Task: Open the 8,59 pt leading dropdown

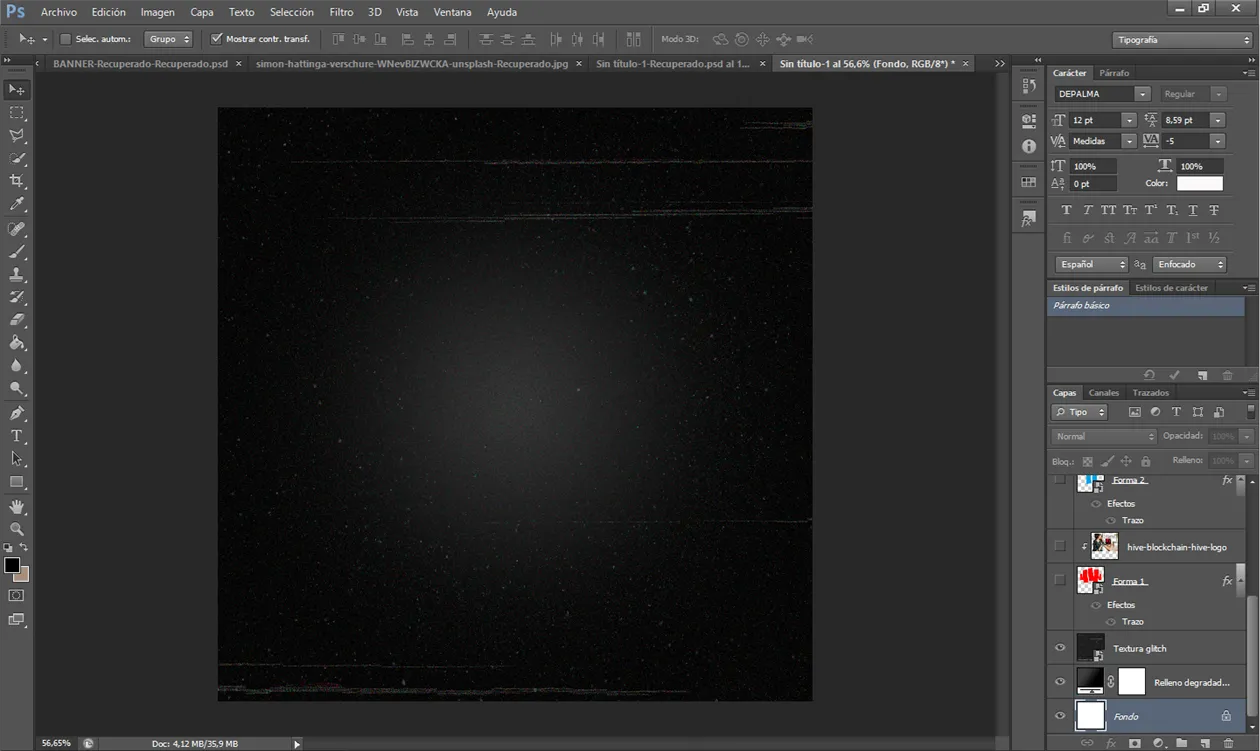Action: pos(1217,120)
